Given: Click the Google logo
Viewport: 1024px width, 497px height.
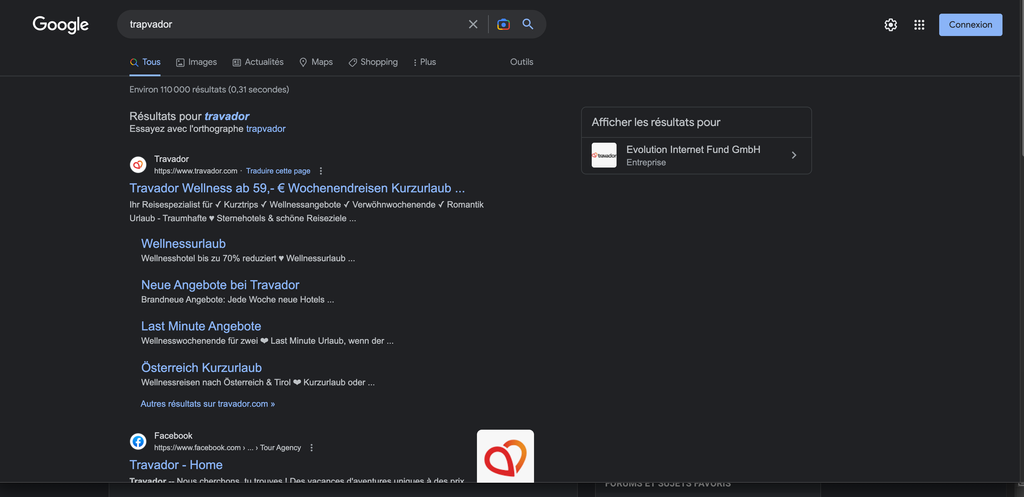Looking at the screenshot, I should tap(61, 25).
